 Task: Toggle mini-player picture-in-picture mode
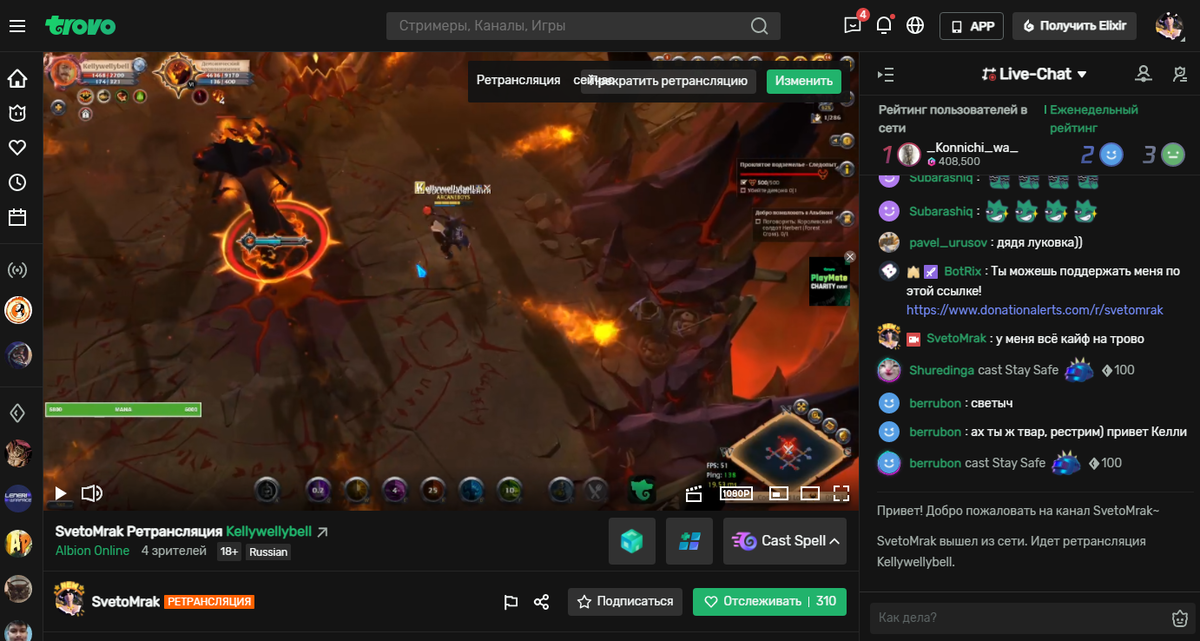point(779,493)
